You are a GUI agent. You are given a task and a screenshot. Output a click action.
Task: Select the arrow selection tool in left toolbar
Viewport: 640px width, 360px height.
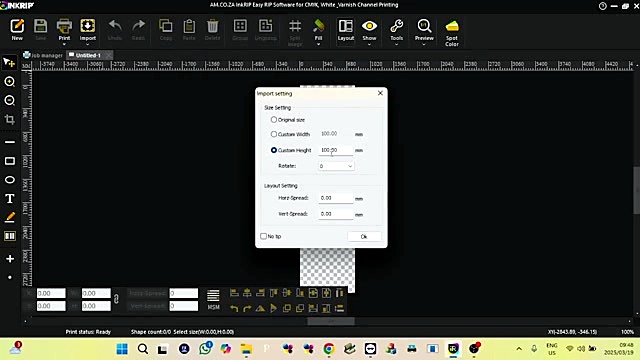9,62
